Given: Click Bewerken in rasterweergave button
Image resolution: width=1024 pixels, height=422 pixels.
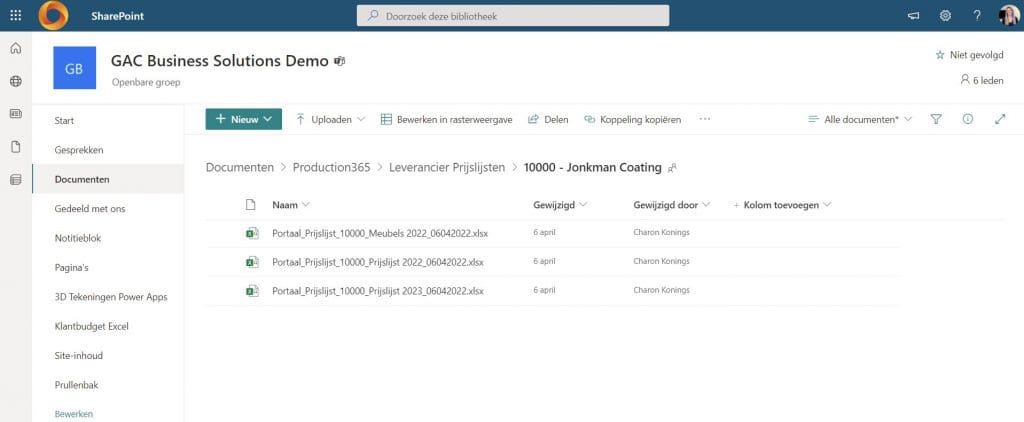Looking at the screenshot, I should click(446, 119).
